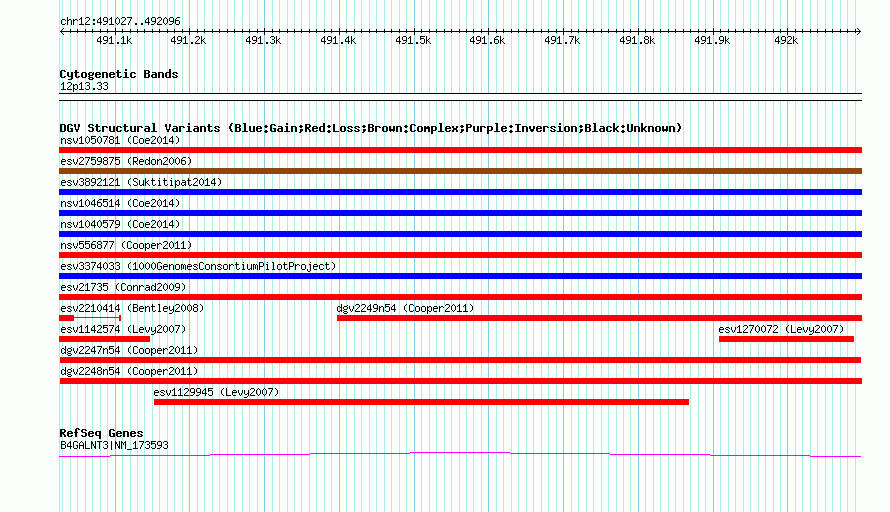
Task: Click the 492k ruler tick label
Action: point(786,40)
